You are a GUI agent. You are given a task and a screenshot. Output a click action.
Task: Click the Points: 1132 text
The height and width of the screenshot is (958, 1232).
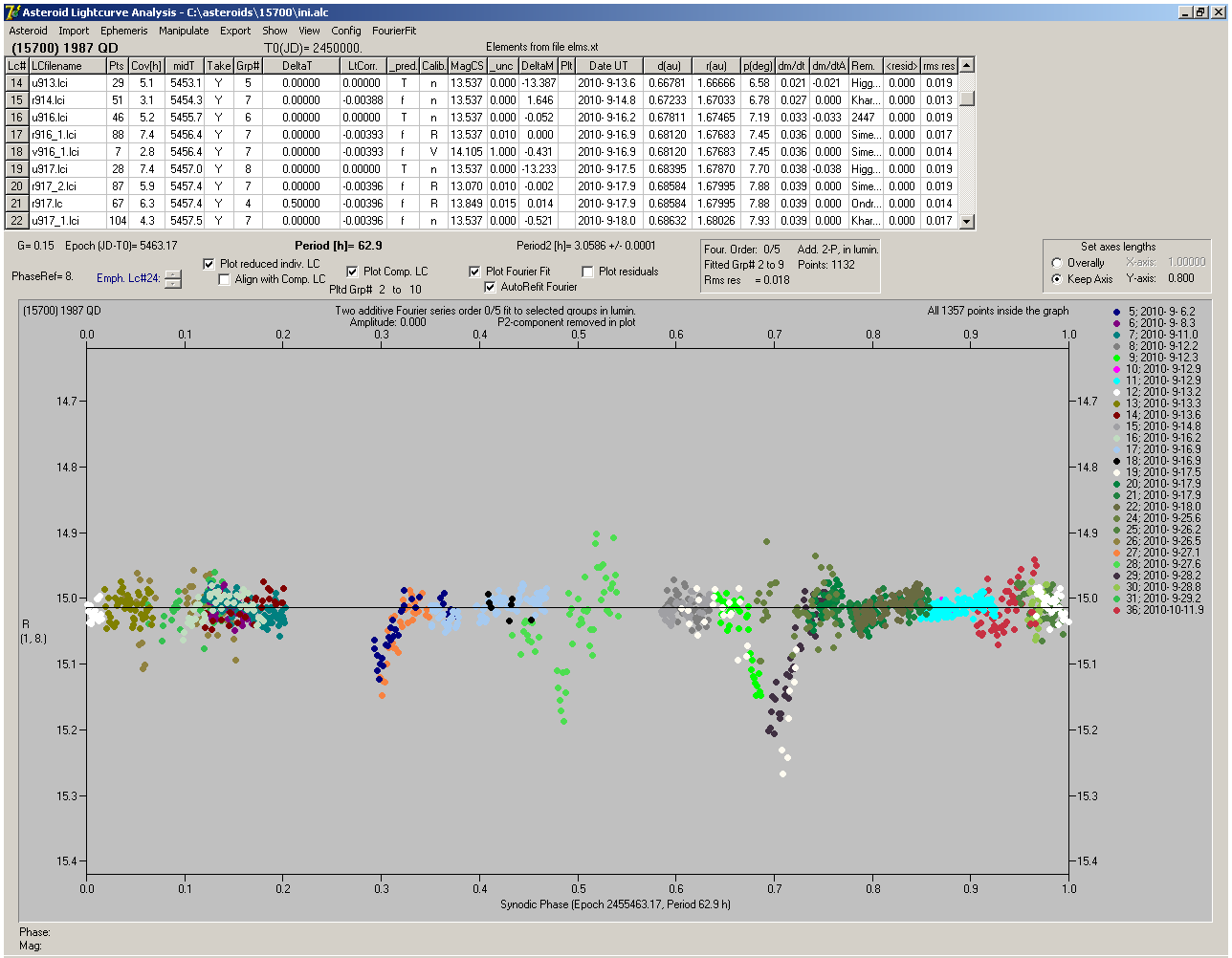point(825,265)
